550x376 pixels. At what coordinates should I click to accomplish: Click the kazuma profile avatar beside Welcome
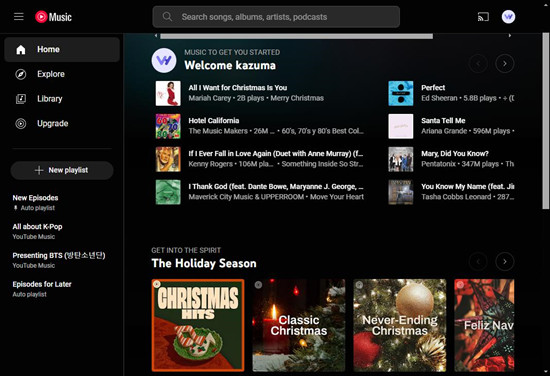[164, 60]
